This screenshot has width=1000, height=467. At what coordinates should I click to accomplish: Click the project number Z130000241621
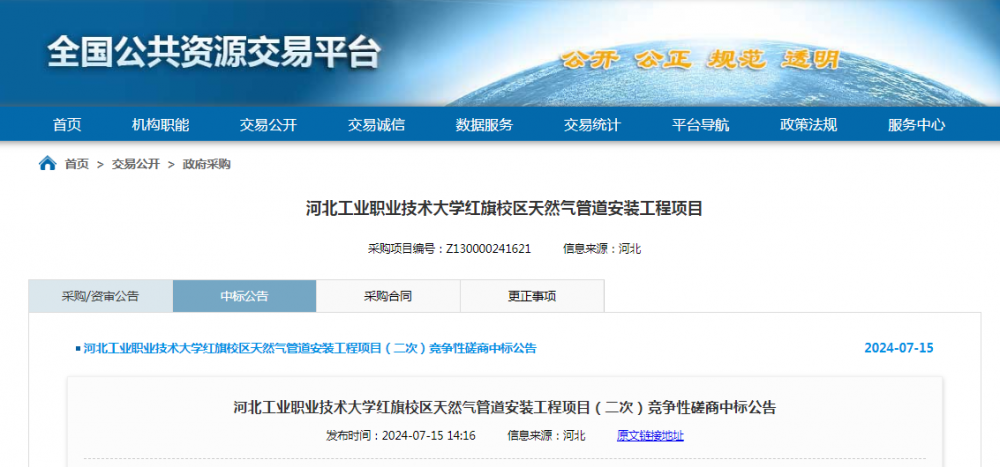coord(488,249)
